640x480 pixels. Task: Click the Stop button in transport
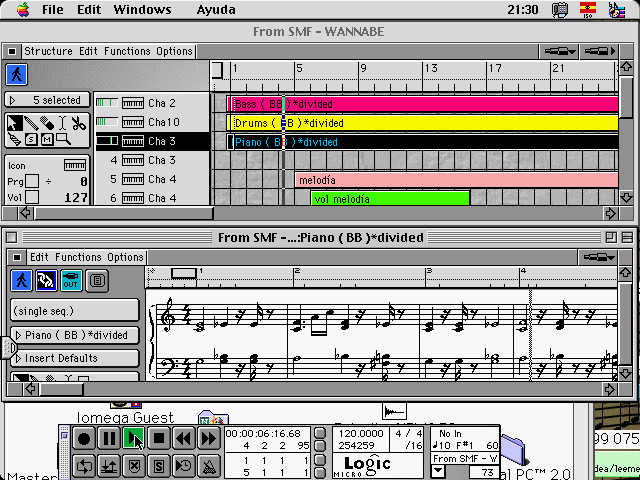tap(159, 439)
